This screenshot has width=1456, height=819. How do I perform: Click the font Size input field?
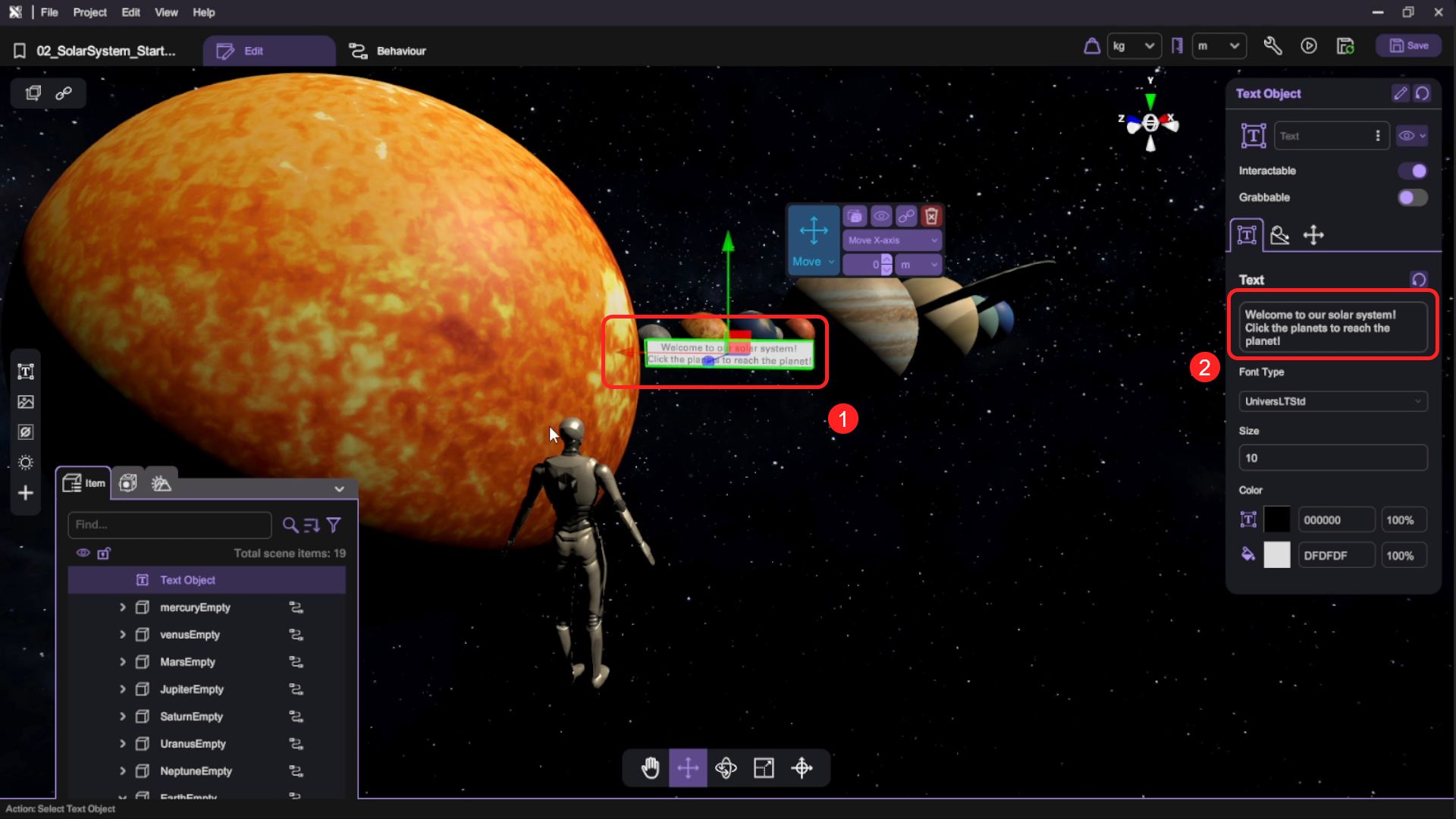tap(1332, 458)
